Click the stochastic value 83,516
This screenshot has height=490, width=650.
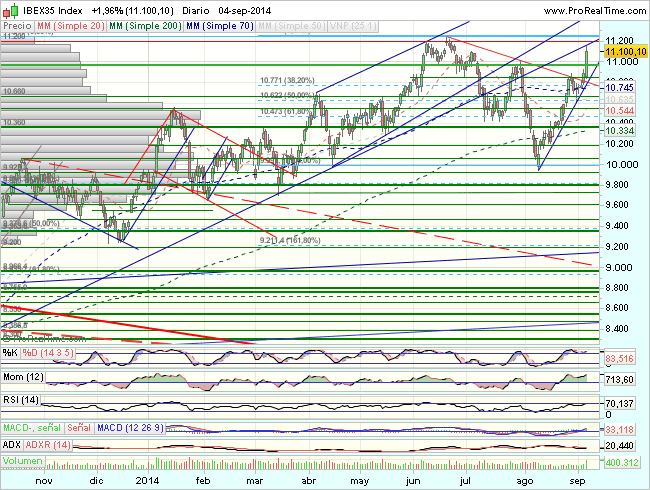click(619, 359)
